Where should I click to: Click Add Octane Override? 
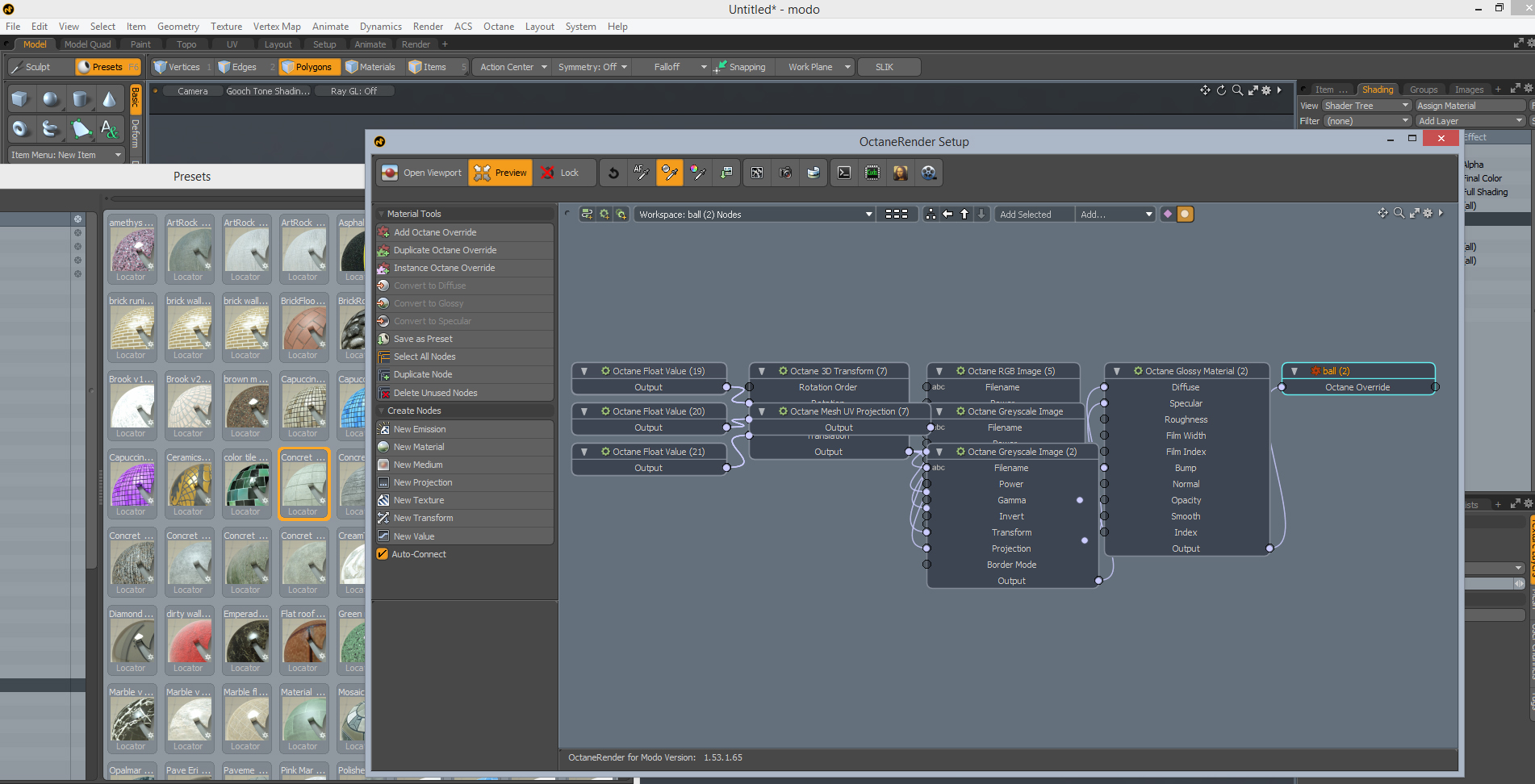[x=465, y=232]
